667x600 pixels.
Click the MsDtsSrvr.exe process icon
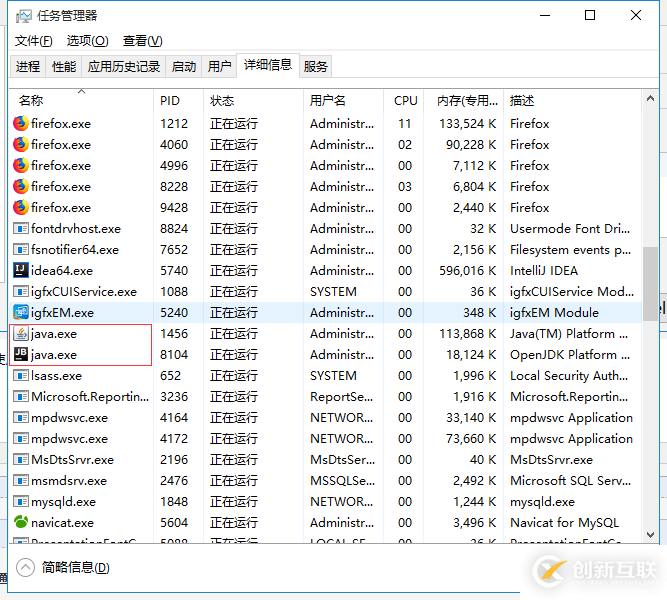point(20,459)
